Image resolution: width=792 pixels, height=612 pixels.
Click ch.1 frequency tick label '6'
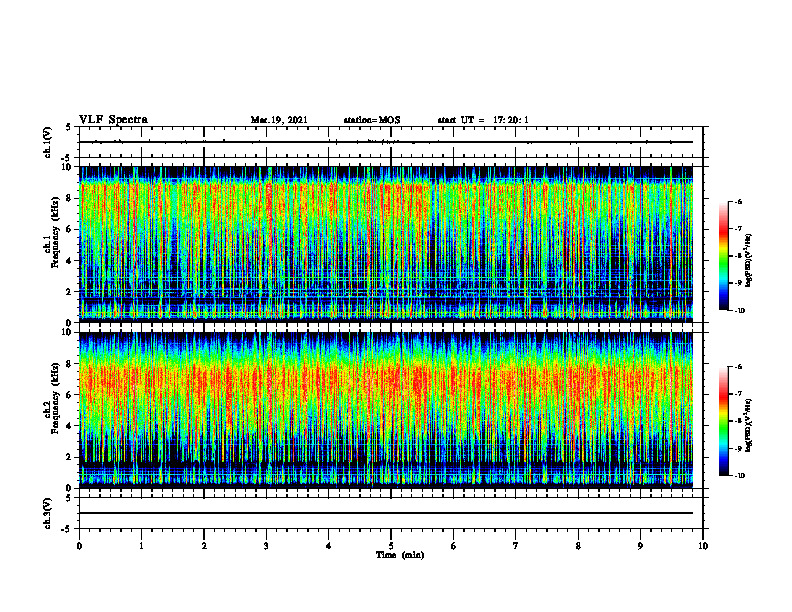click(69, 229)
